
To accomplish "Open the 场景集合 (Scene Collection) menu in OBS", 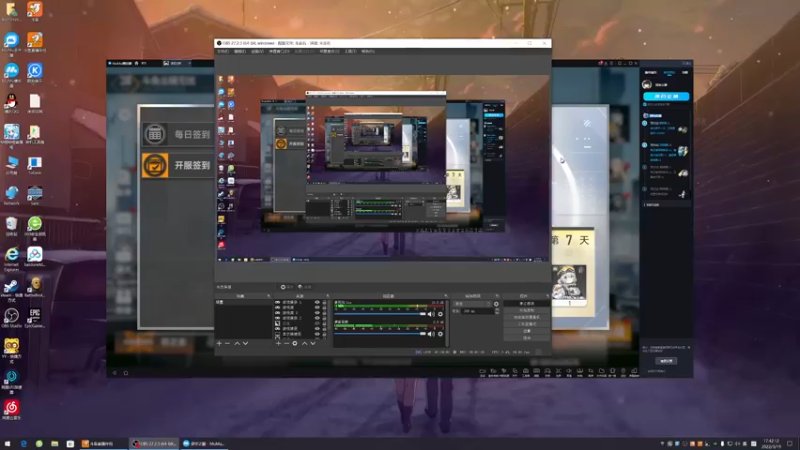I will [x=329, y=52].
